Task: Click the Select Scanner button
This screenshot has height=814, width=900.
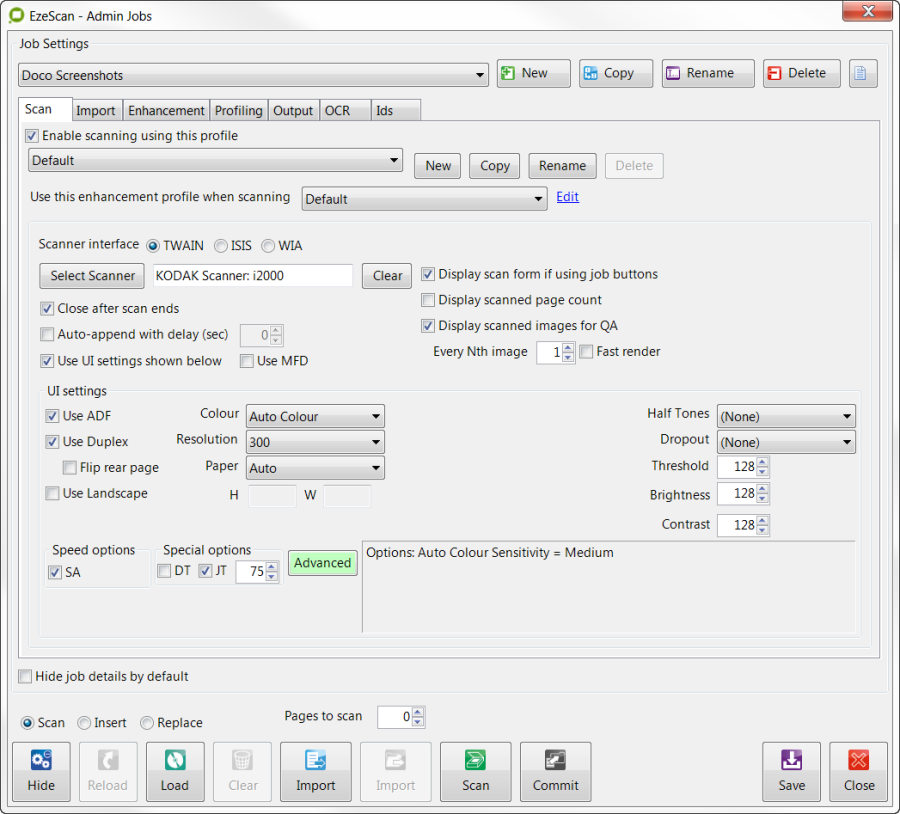Action: 91,276
